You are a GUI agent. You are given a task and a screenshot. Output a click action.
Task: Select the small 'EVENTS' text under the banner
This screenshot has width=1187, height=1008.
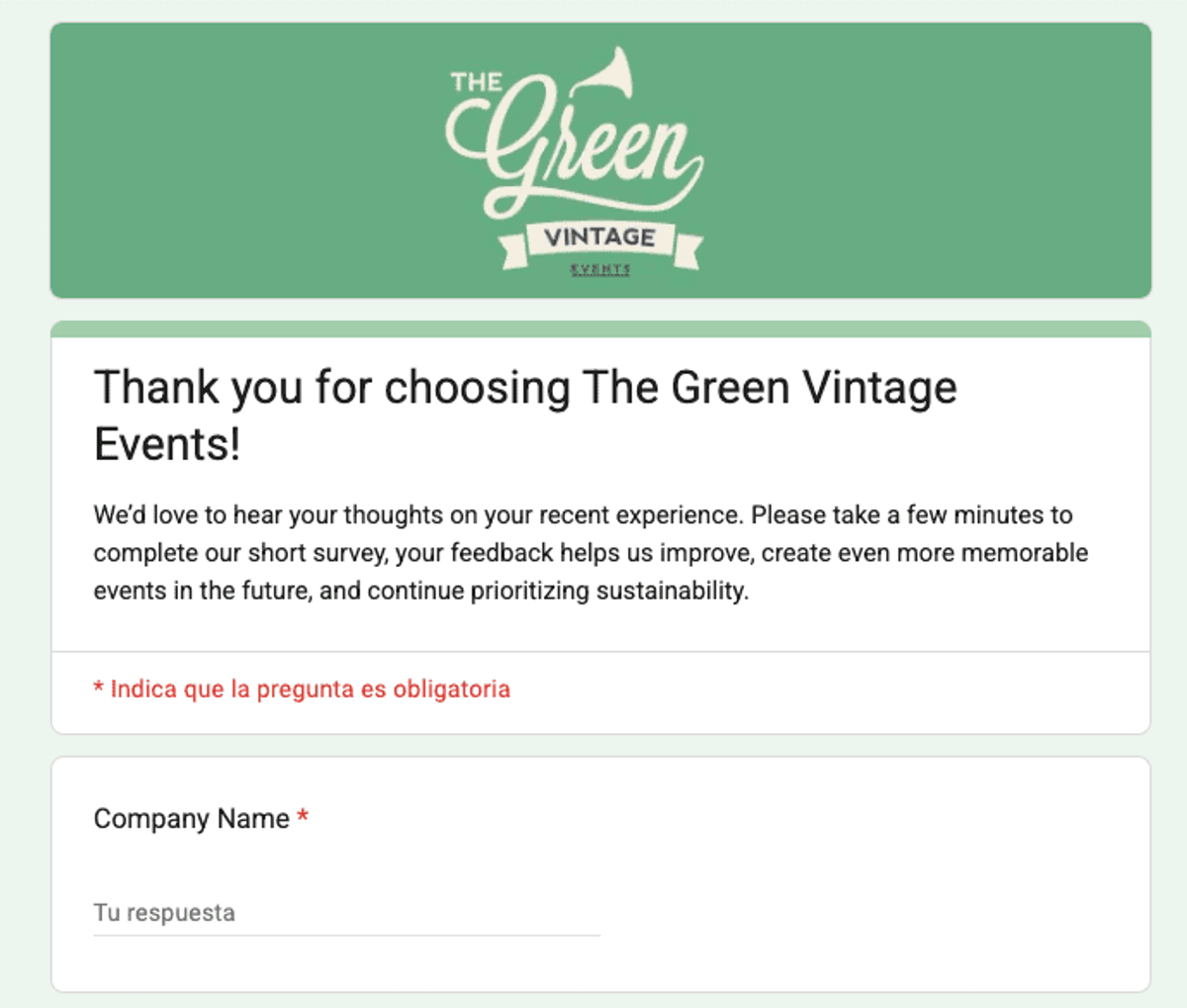coord(600,267)
